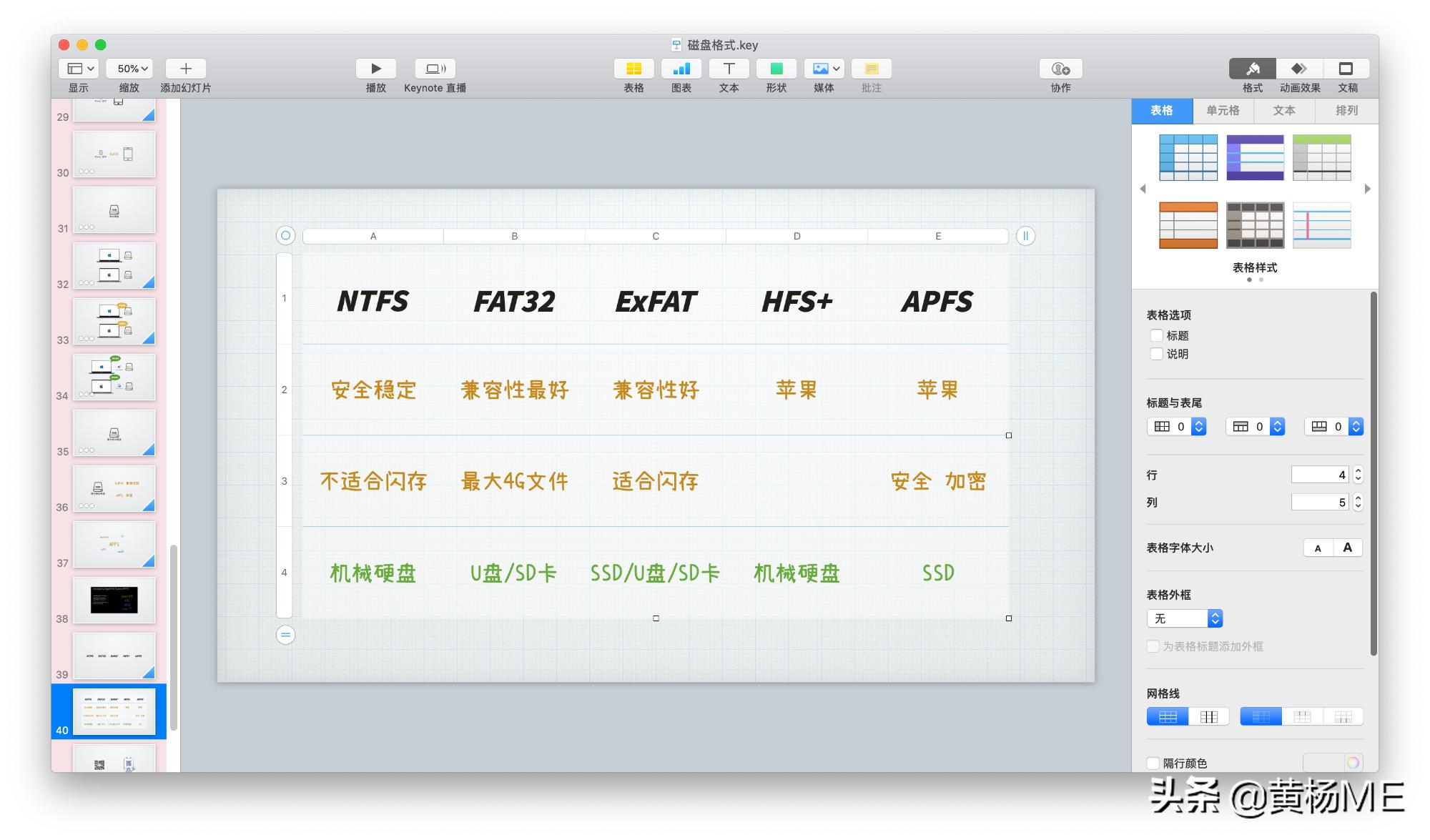The width and height of the screenshot is (1430, 840).
Task: Open the 文稿 document settings panel
Action: [1346, 69]
